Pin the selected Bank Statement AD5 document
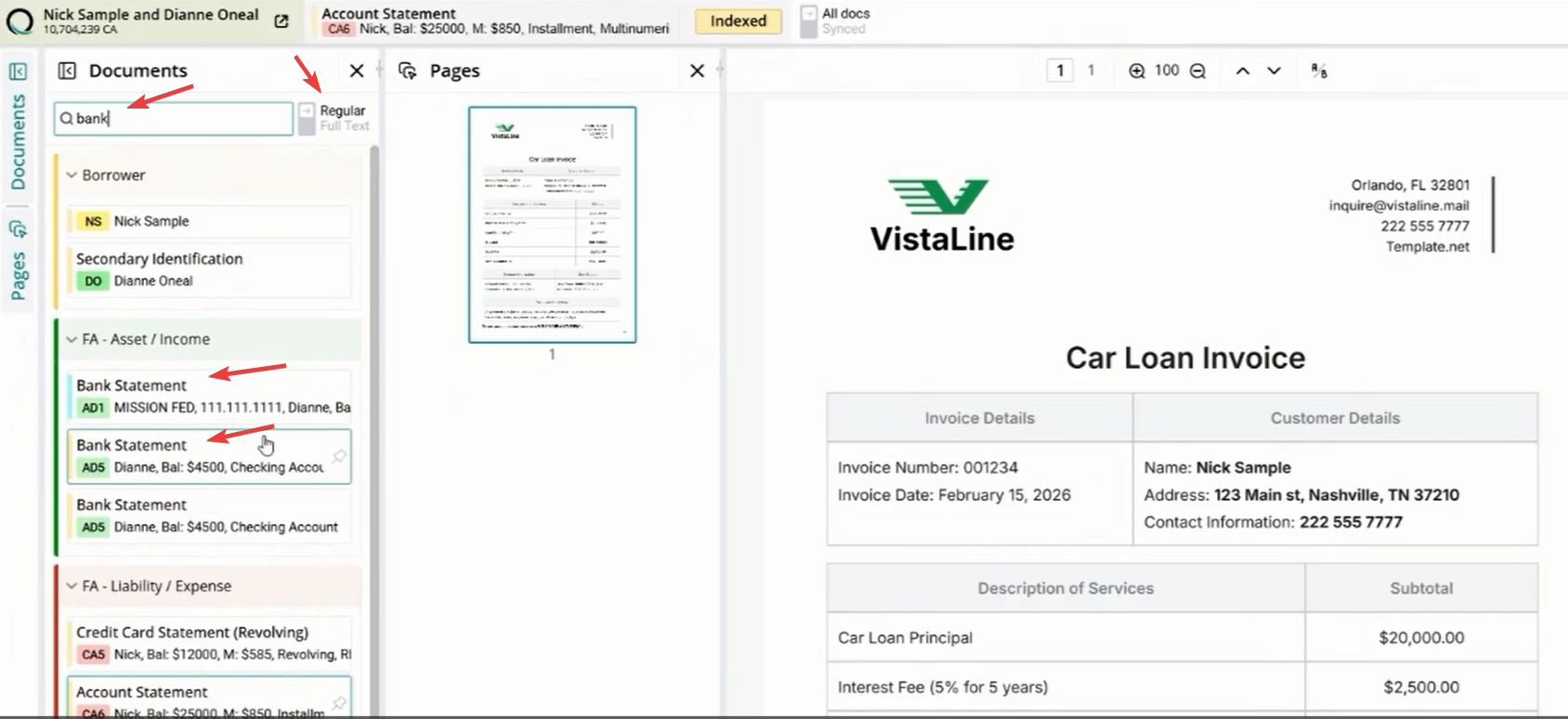This screenshot has height=719, width=1568. [339, 456]
